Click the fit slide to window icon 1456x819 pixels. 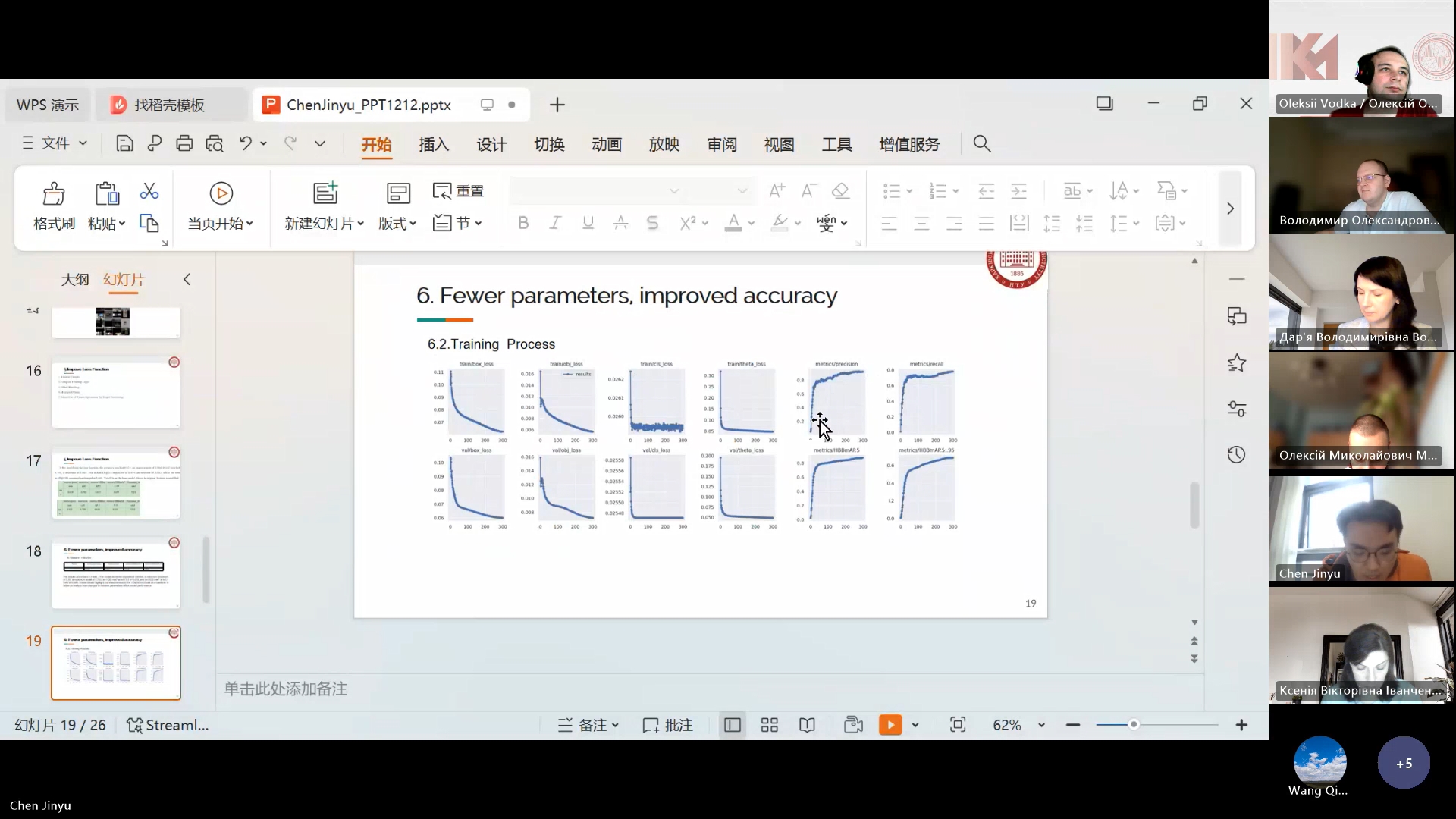[958, 726]
